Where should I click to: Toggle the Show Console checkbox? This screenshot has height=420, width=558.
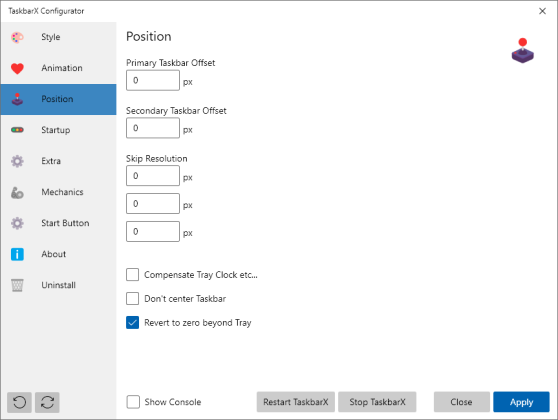[133, 402]
